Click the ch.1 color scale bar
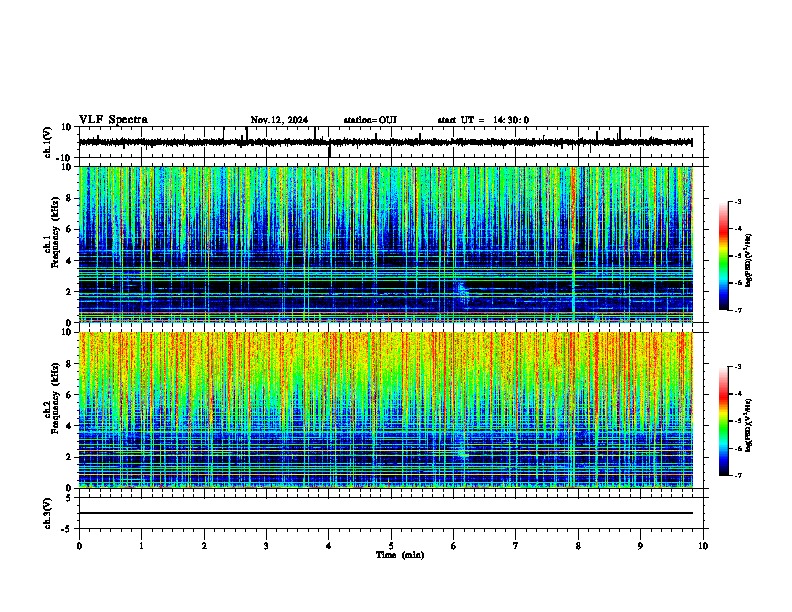Image resolution: width=792 pixels, height=612 pixels. tap(724, 256)
